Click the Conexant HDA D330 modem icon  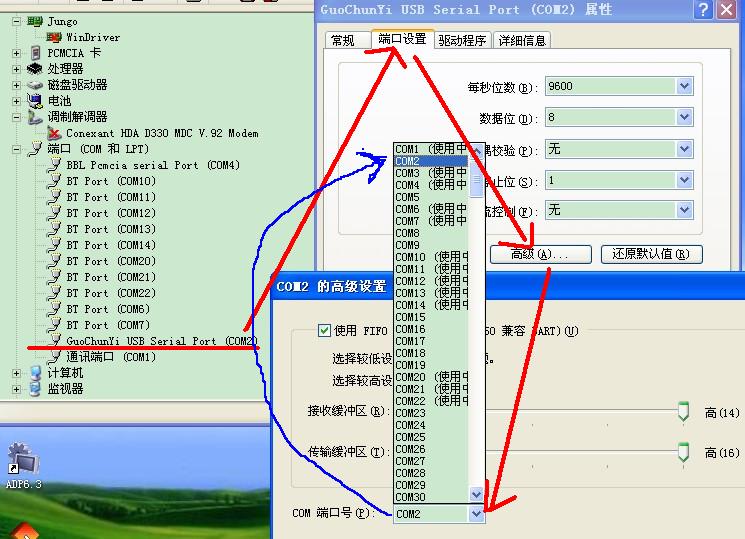click(56, 133)
